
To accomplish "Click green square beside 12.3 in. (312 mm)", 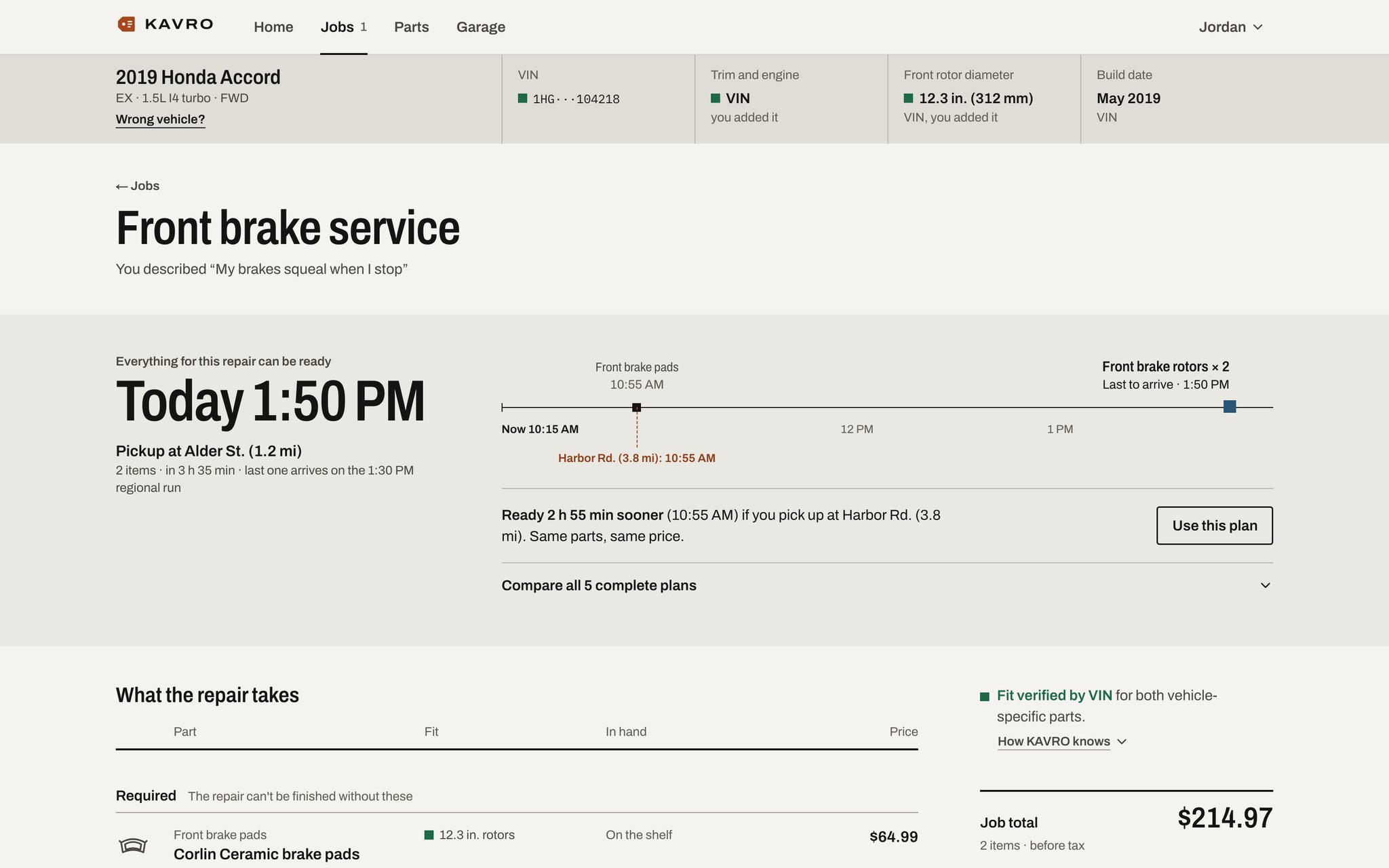I will [908, 98].
